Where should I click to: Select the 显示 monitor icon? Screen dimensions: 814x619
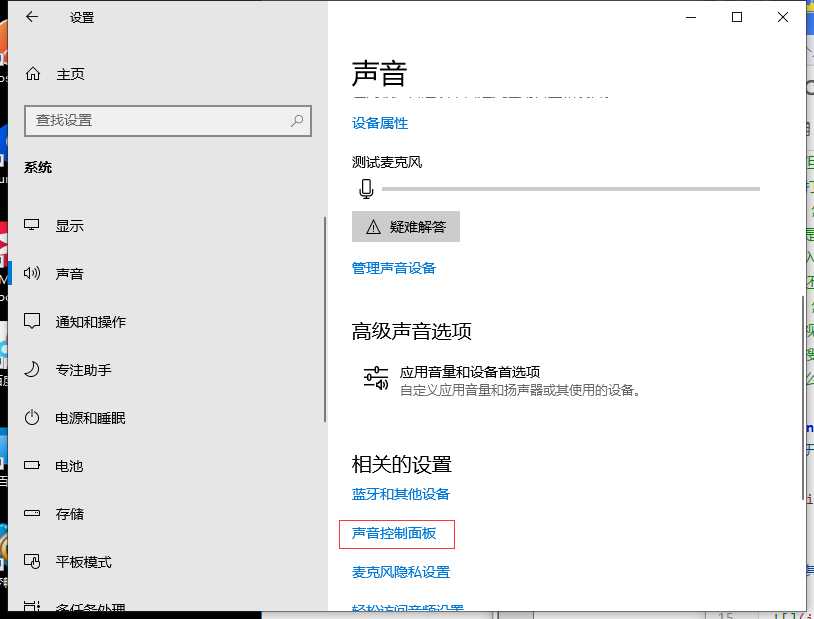click(x=32, y=225)
